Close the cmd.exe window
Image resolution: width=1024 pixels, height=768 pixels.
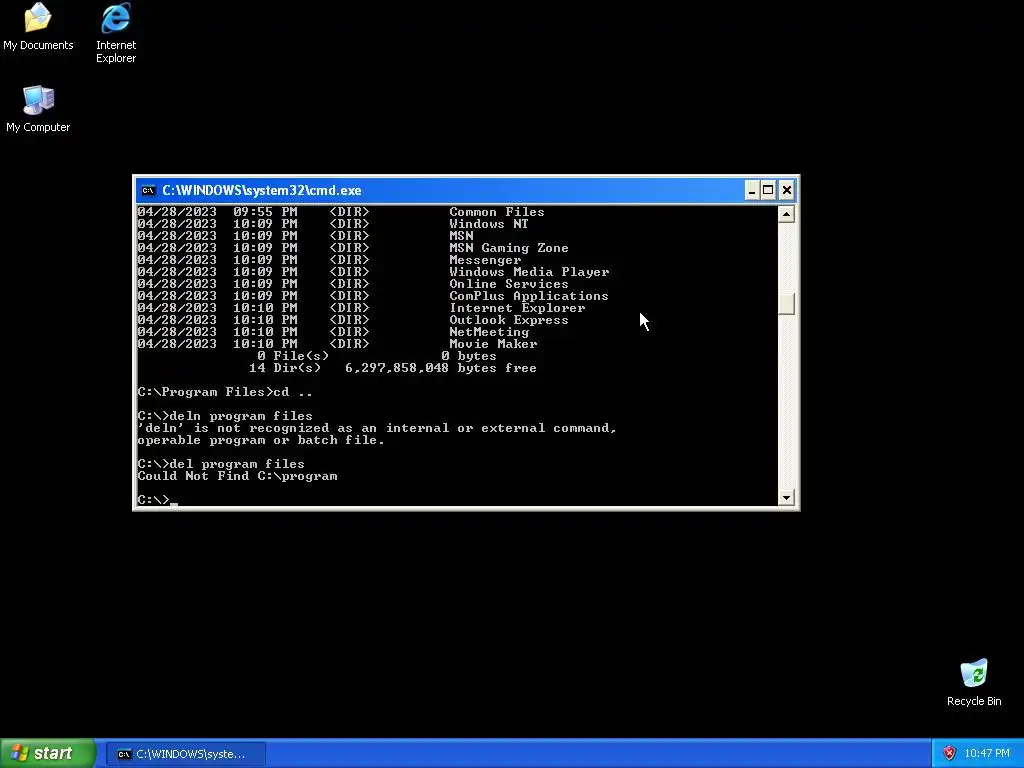(787, 191)
